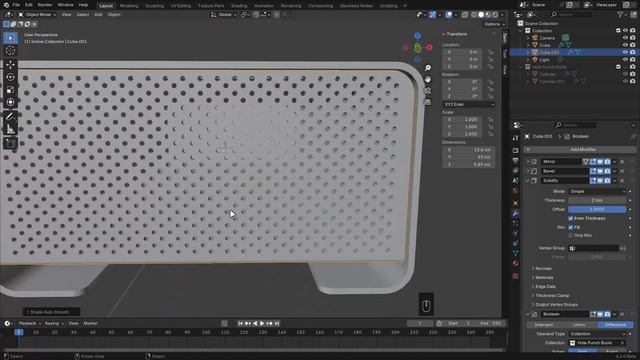
Task: Play the animation forward
Action: pyautogui.click(x=262, y=323)
